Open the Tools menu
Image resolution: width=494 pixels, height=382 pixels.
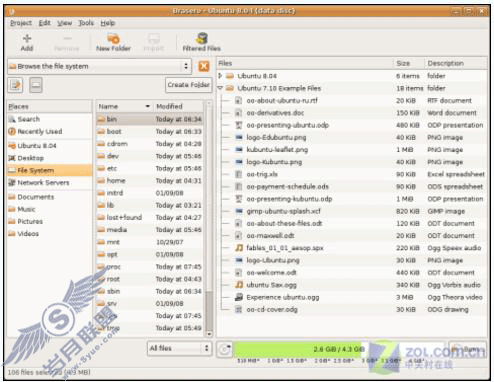tap(86, 23)
